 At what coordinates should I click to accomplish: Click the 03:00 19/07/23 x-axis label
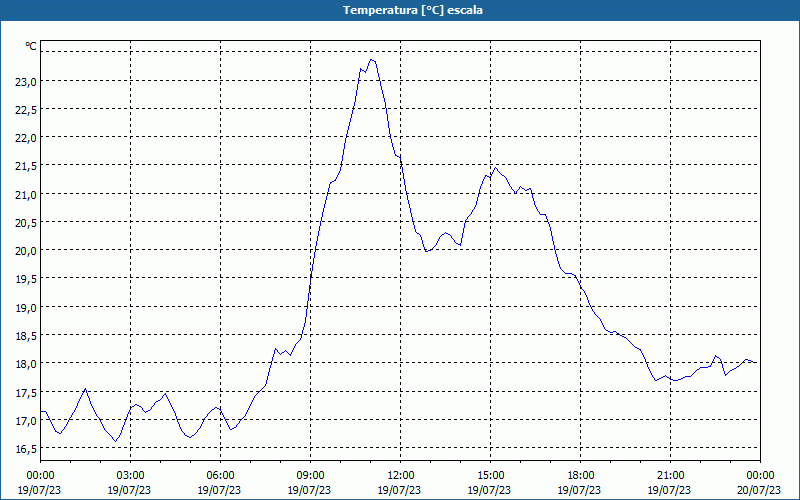tap(130, 483)
